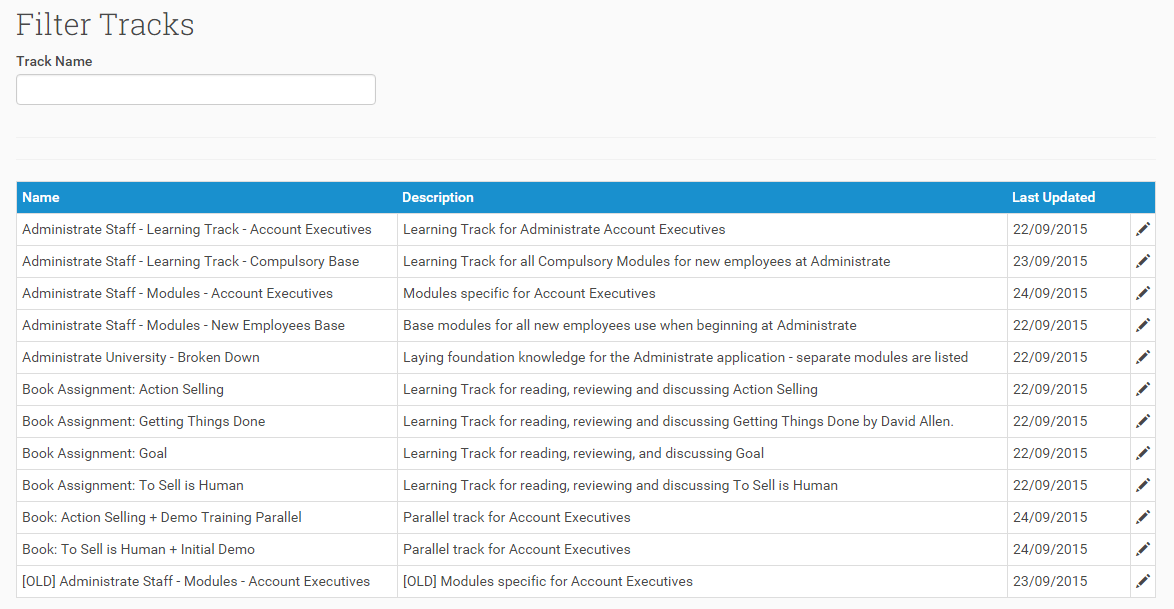Click the 'Track Name' field label
Viewport: 1174px width, 609px height.
55,61
